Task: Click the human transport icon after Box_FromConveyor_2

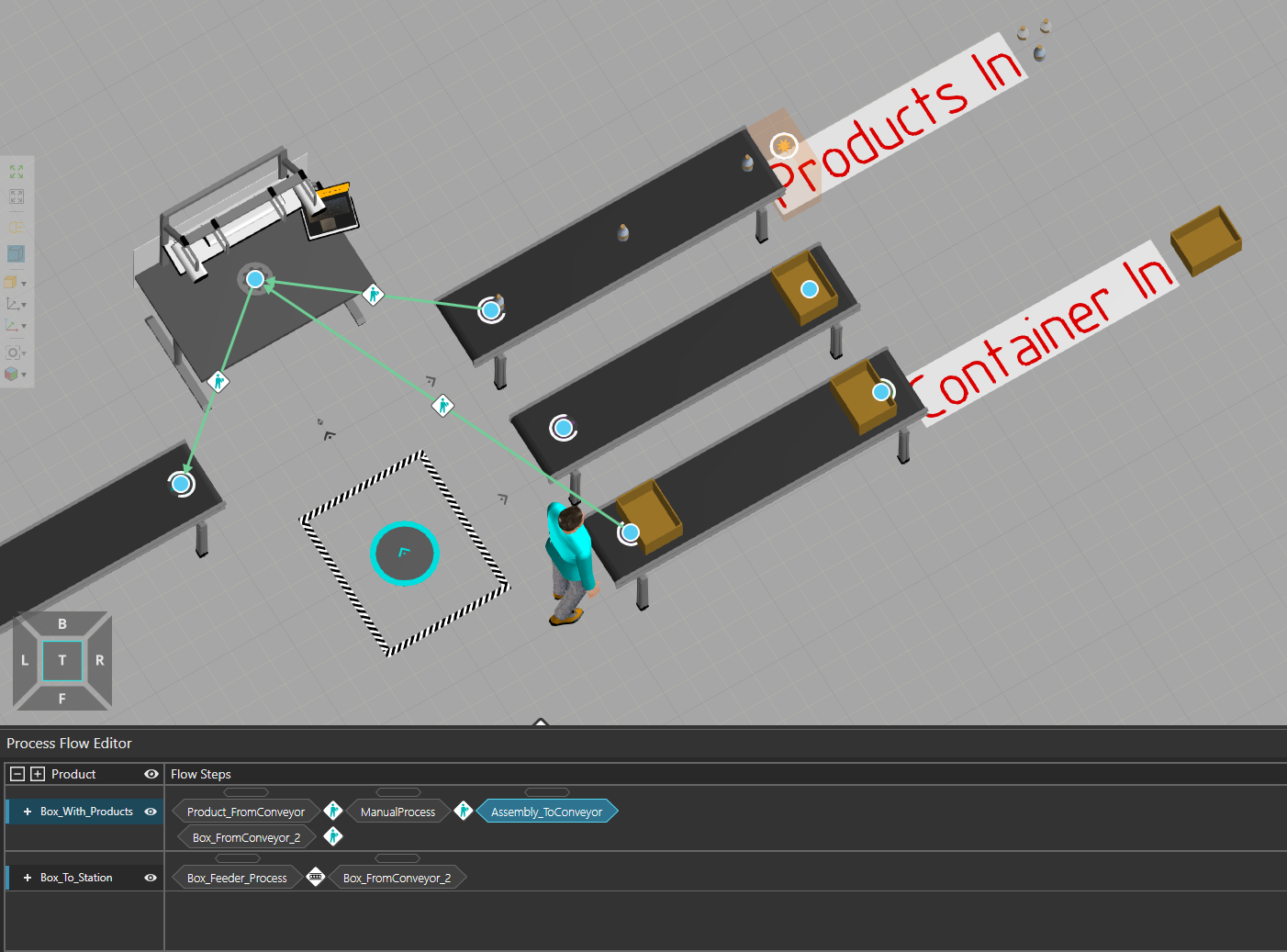Action: [x=333, y=836]
